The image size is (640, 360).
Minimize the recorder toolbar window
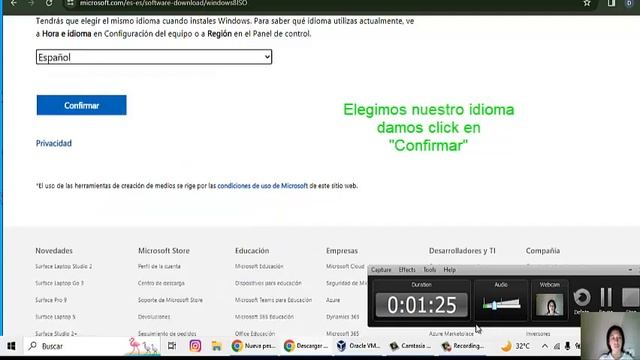[630, 270]
